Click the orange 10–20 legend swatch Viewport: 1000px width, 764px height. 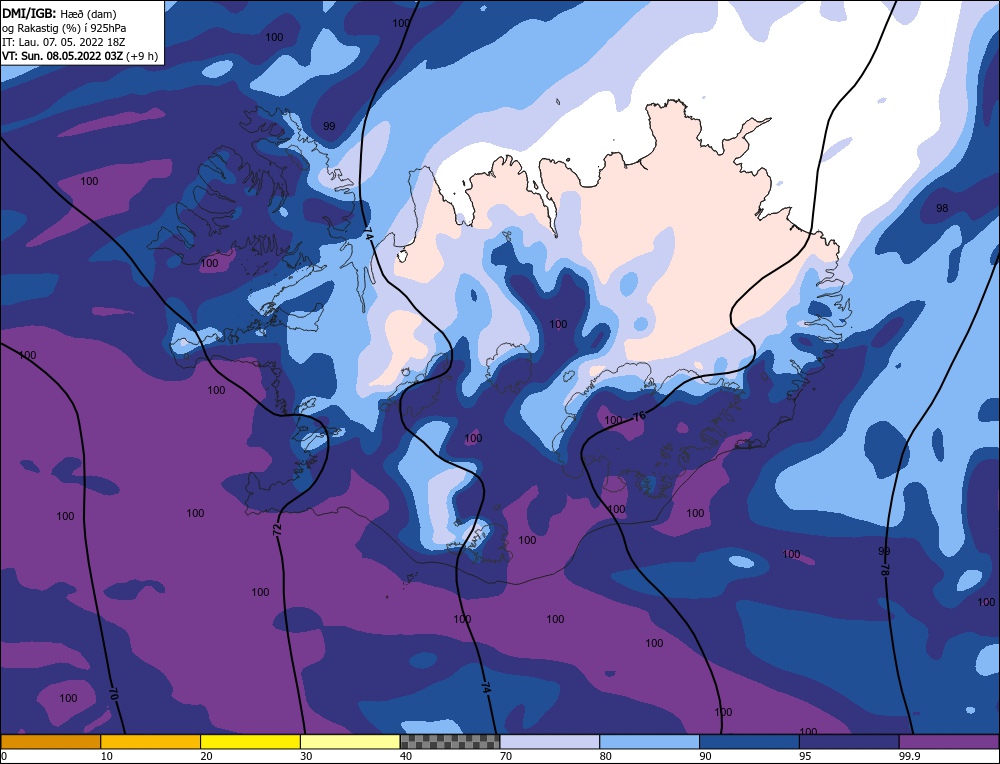[151, 742]
